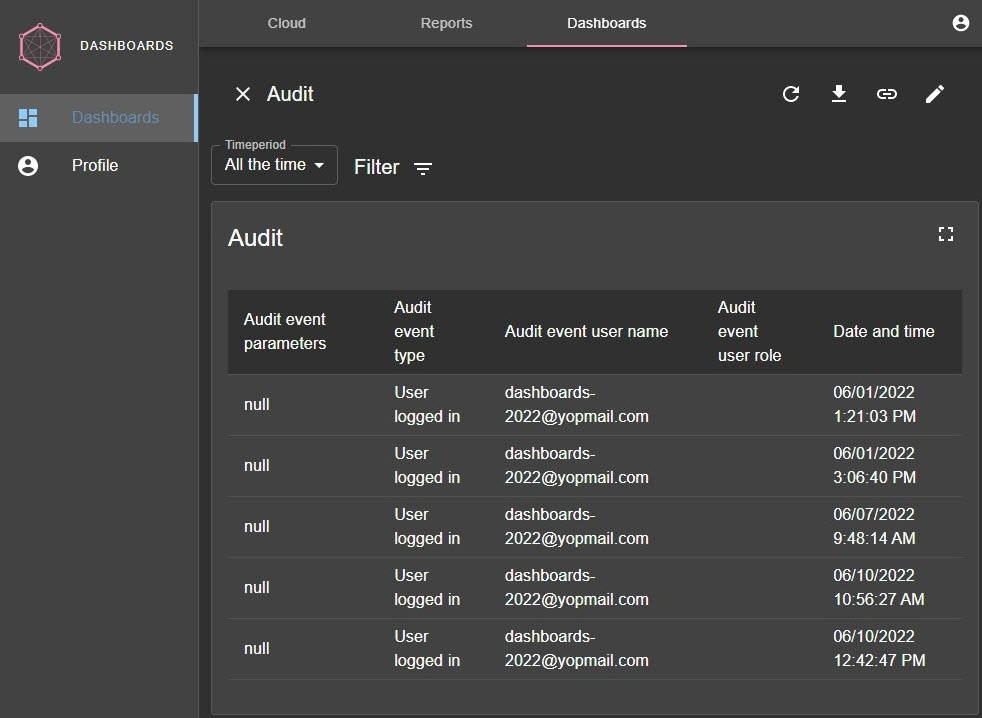The height and width of the screenshot is (718, 982).
Task: Go to Profile in the sidebar
Action: click(x=95, y=166)
